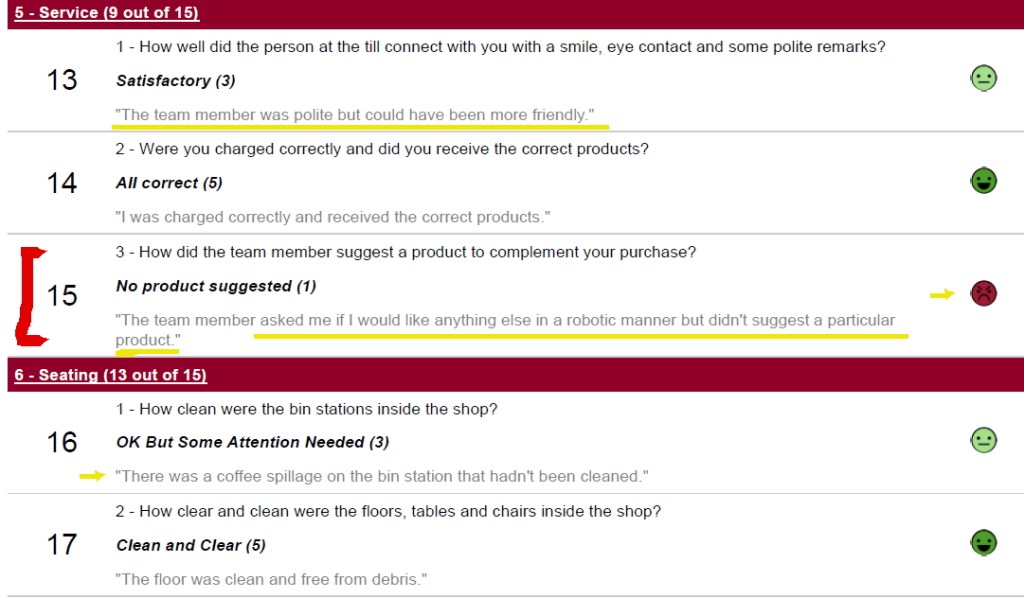Click the question number 17

[x=62, y=544]
